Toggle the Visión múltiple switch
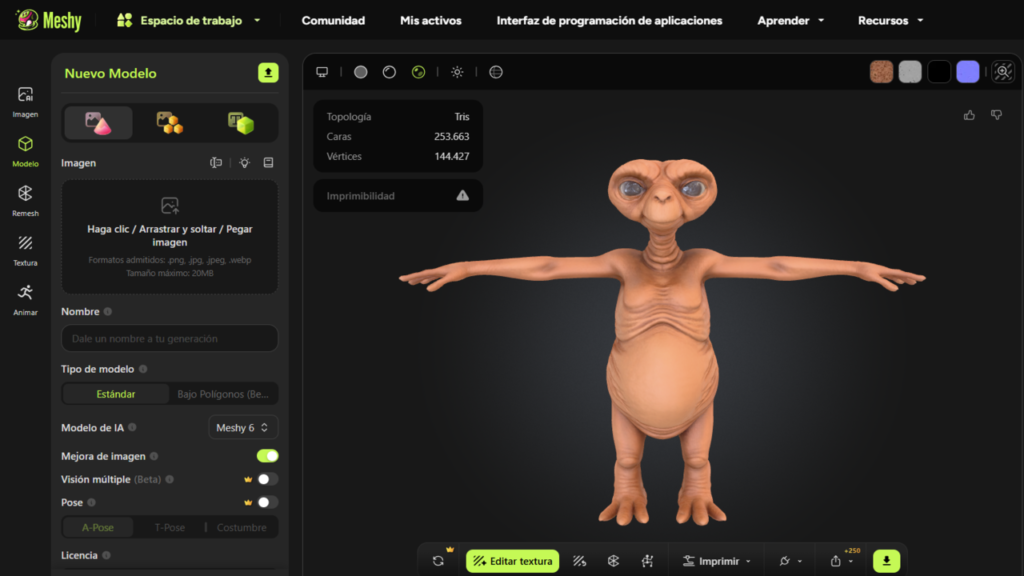 pyautogui.click(x=267, y=479)
